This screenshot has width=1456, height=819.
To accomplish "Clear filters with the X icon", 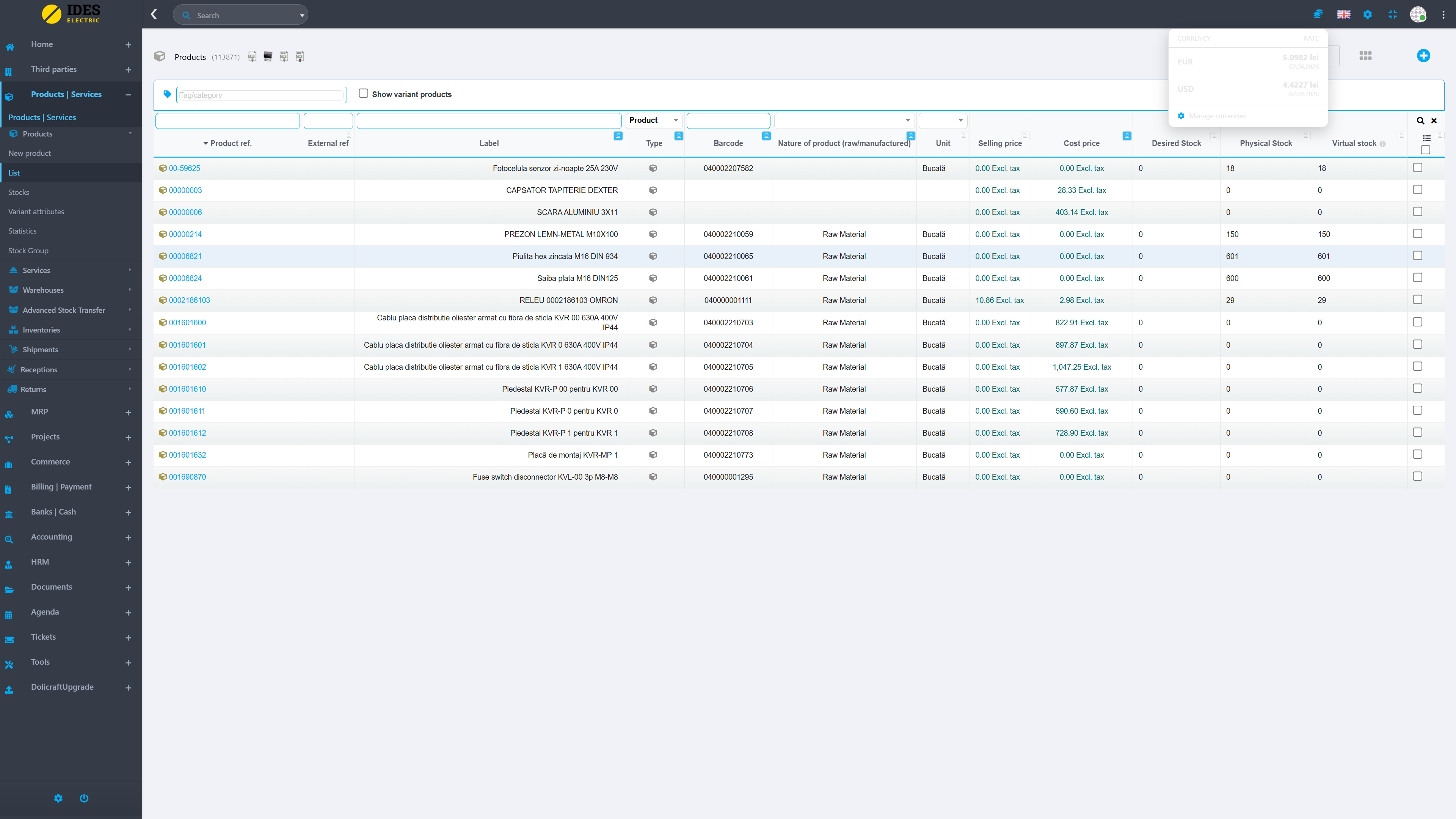I will click(x=1434, y=121).
